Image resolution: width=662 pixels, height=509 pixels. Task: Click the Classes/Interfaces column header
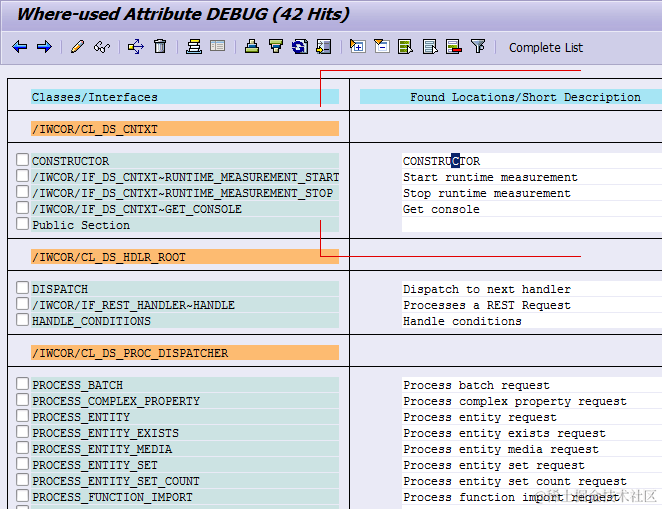[185, 97]
